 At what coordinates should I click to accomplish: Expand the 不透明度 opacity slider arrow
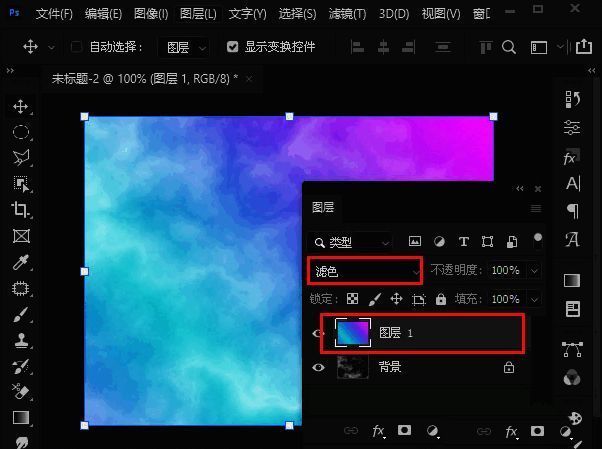pyautogui.click(x=534, y=271)
